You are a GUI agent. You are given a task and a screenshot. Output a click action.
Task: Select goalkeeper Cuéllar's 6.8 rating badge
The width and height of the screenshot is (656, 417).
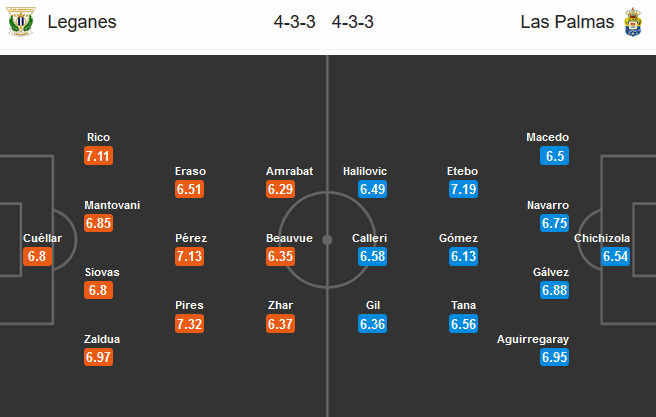pos(37,256)
